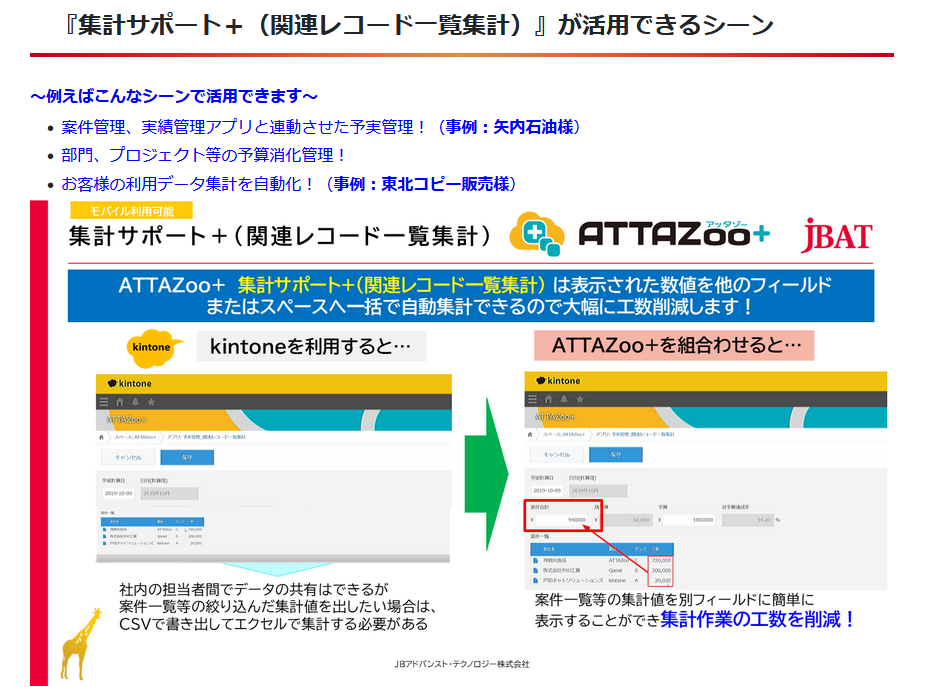Click キャンセル in the right kintone screenshot
Viewport: 948px width, 687px height.
click(x=557, y=455)
